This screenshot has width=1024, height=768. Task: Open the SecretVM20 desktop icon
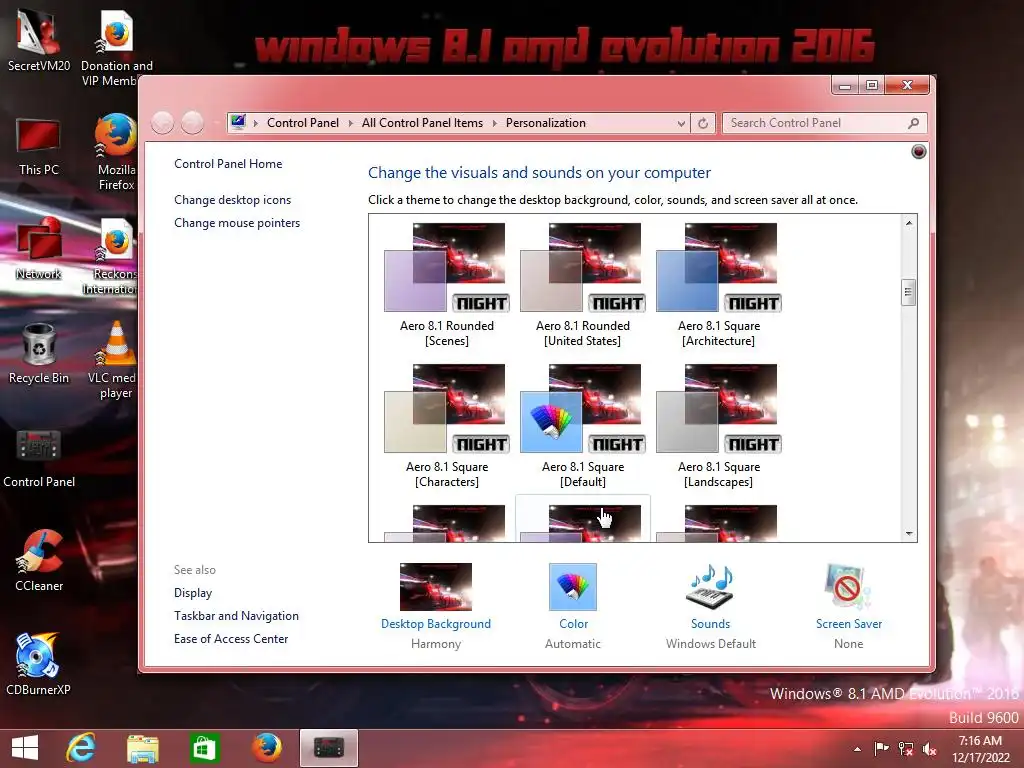(39, 39)
